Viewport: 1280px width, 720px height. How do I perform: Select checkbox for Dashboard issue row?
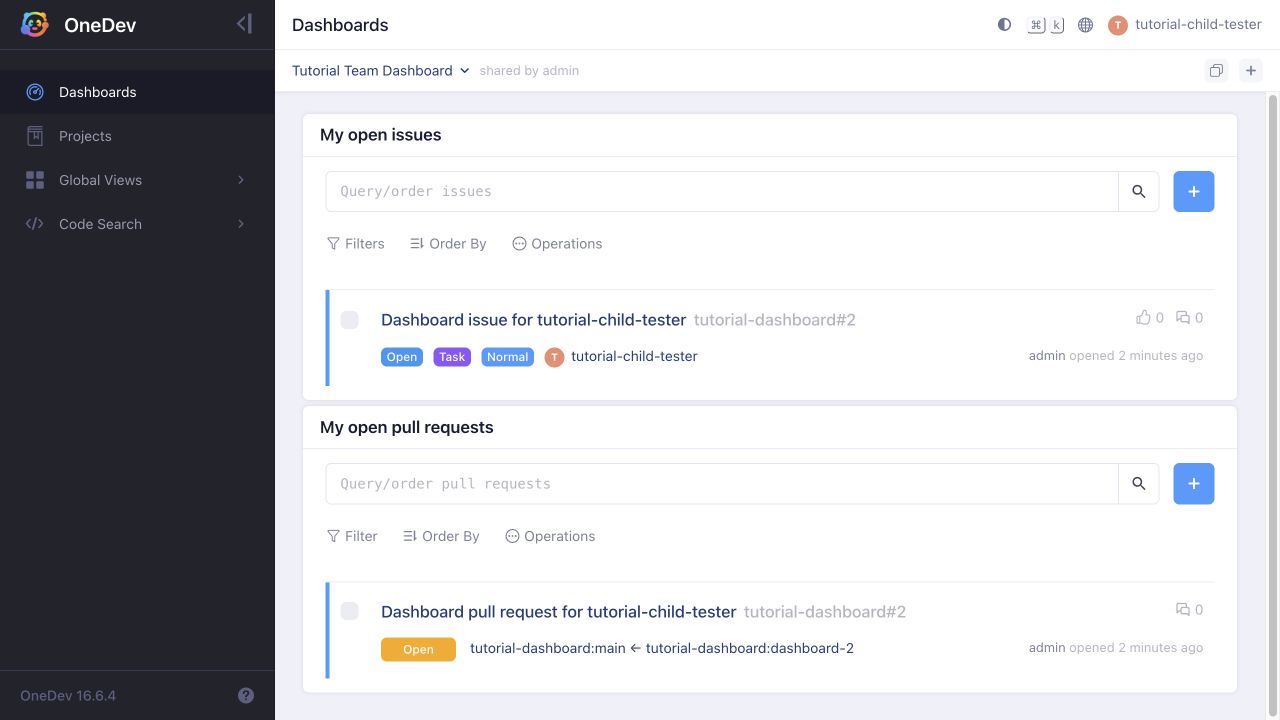[x=349, y=320]
